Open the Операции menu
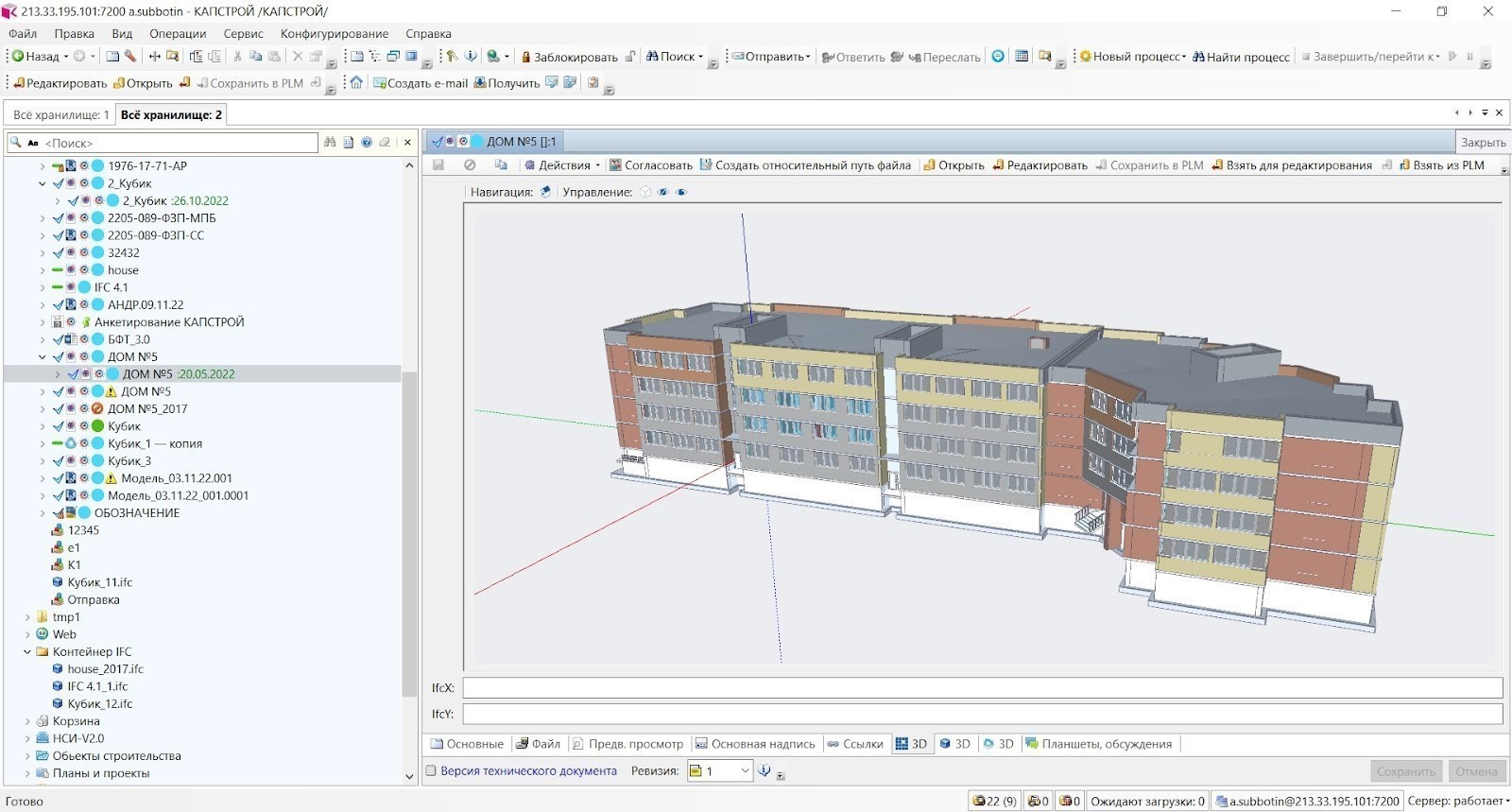 (178, 34)
